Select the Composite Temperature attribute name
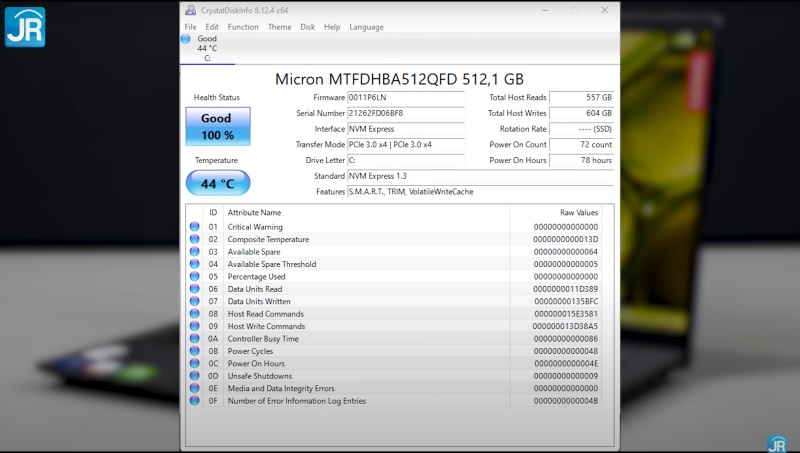Viewport: 800px width, 453px height. (268, 239)
